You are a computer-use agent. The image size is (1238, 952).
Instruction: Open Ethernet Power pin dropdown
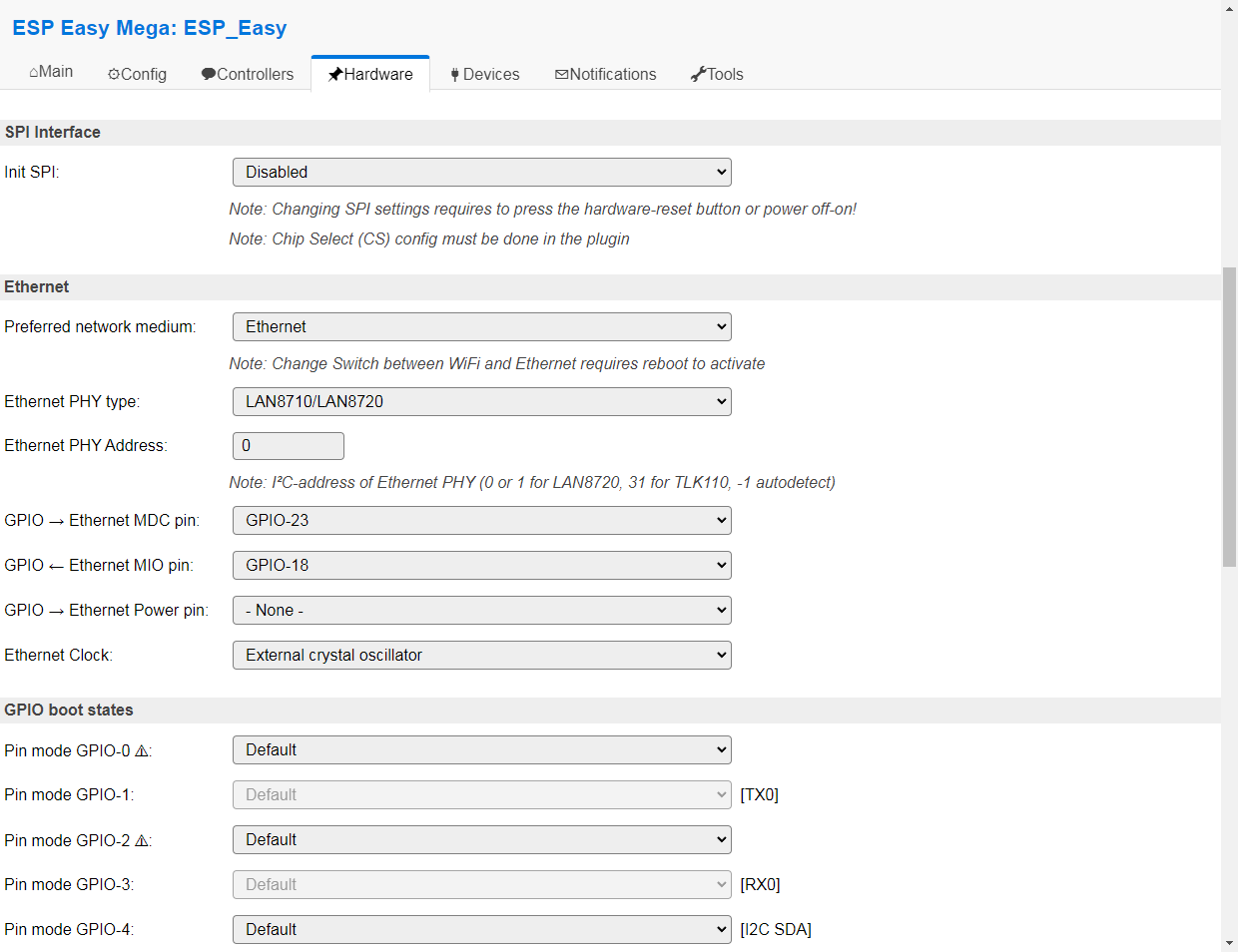(x=482, y=610)
